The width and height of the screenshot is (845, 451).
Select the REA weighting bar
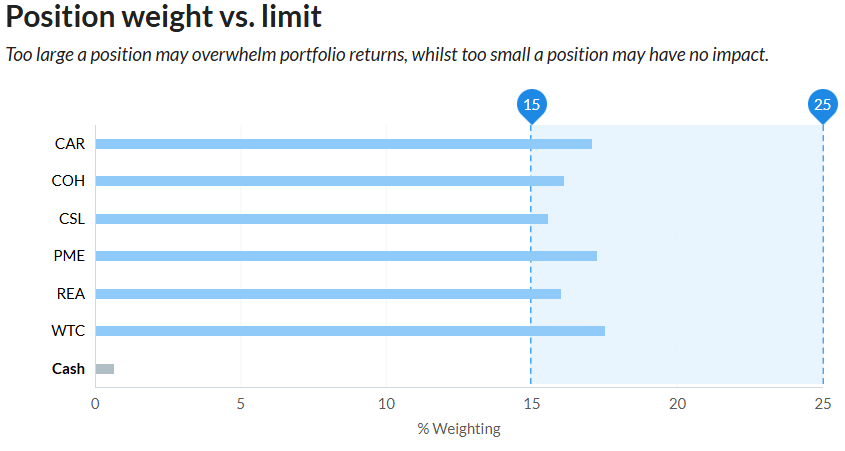point(328,294)
